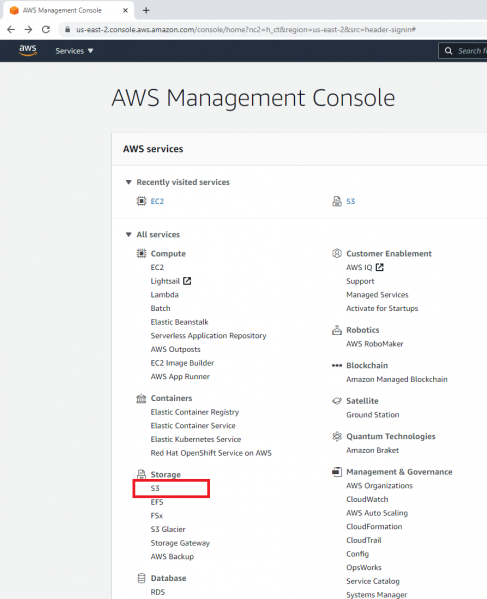This screenshot has width=487, height=599.
Task: Open EC2 Image Builder
Action: (182, 363)
